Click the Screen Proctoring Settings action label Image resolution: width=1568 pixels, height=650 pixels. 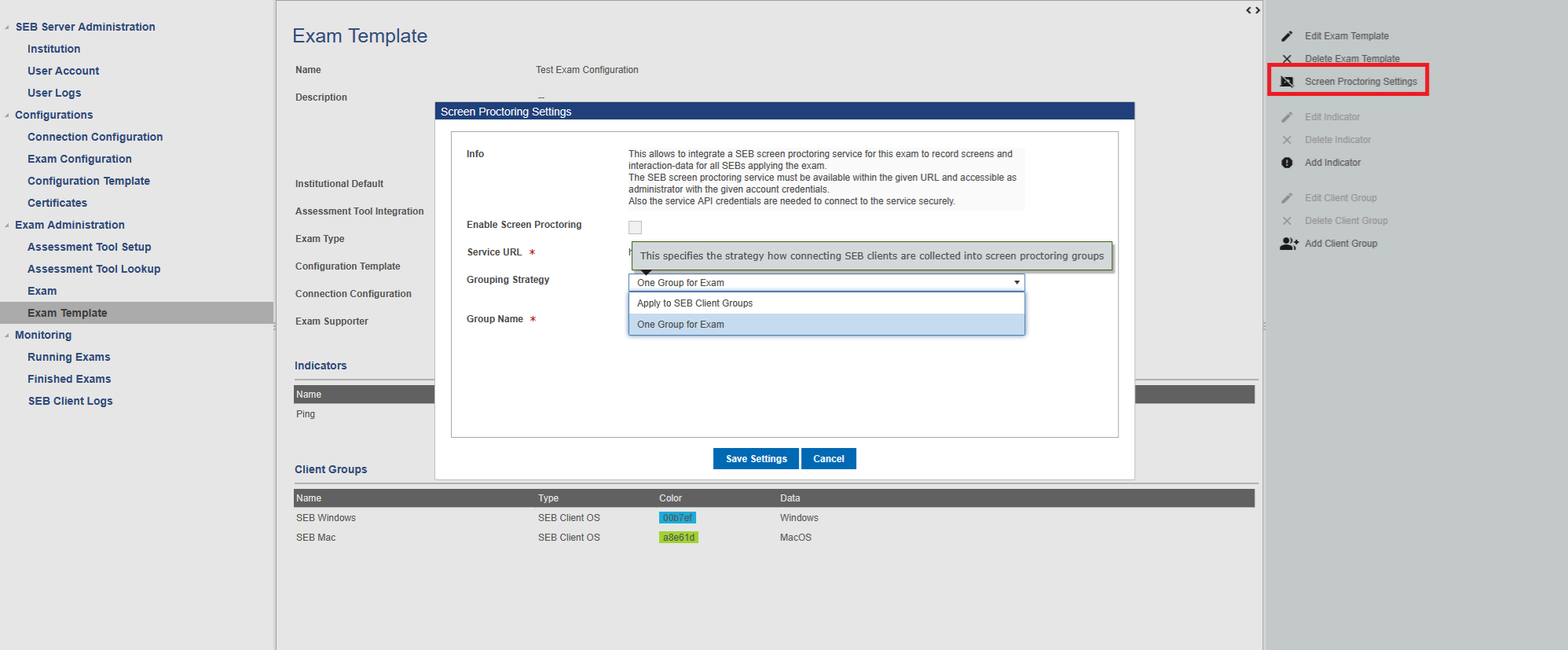[x=1361, y=82]
